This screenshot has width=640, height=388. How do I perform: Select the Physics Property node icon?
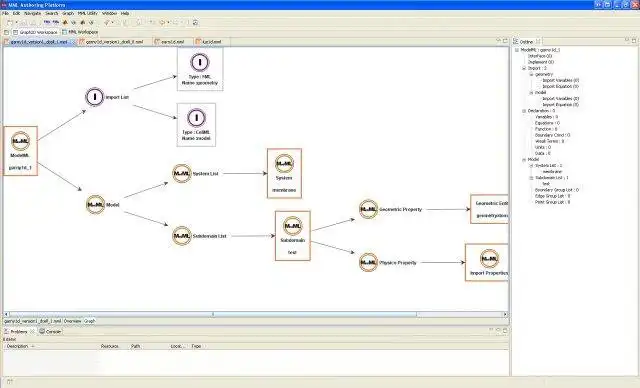(368, 262)
